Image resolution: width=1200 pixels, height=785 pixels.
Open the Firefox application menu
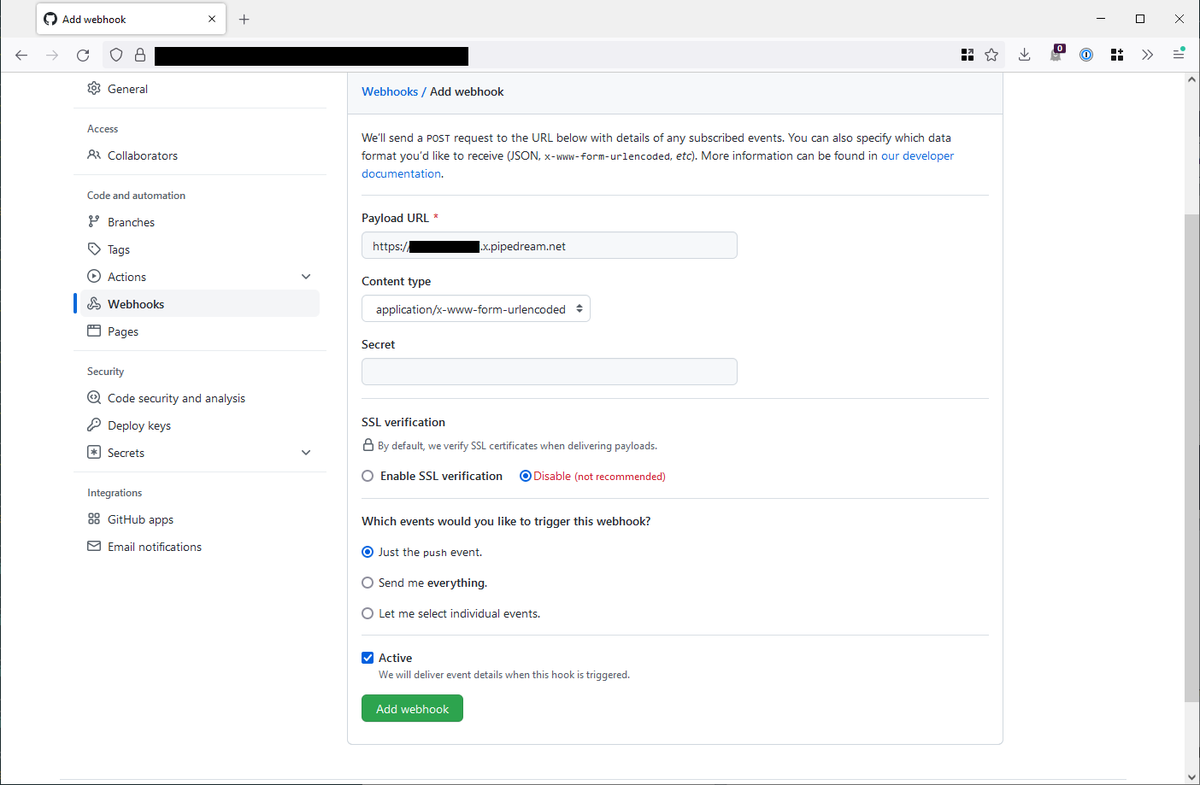(x=1178, y=55)
